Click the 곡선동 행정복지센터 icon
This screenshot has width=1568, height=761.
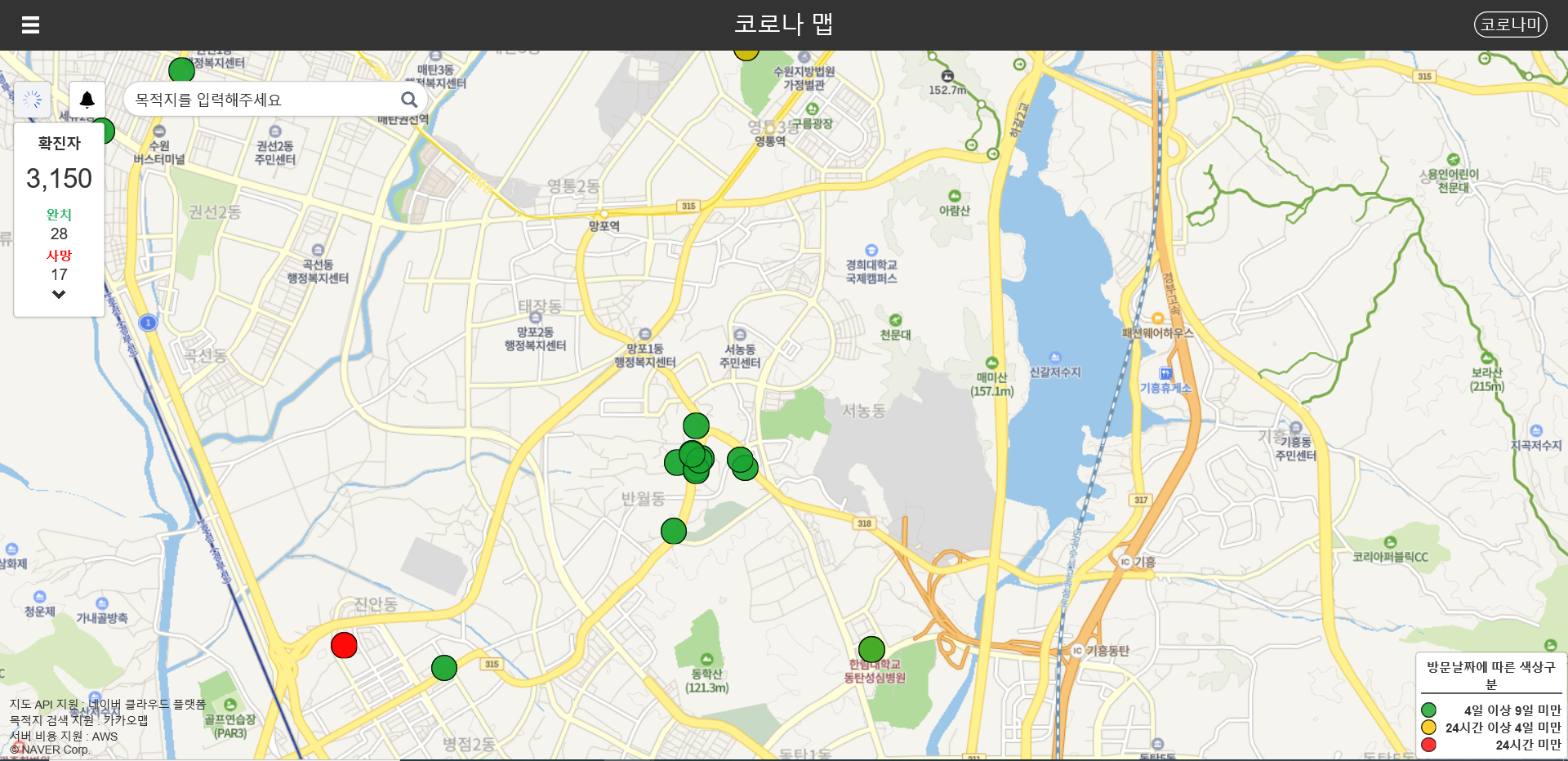click(318, 251)
